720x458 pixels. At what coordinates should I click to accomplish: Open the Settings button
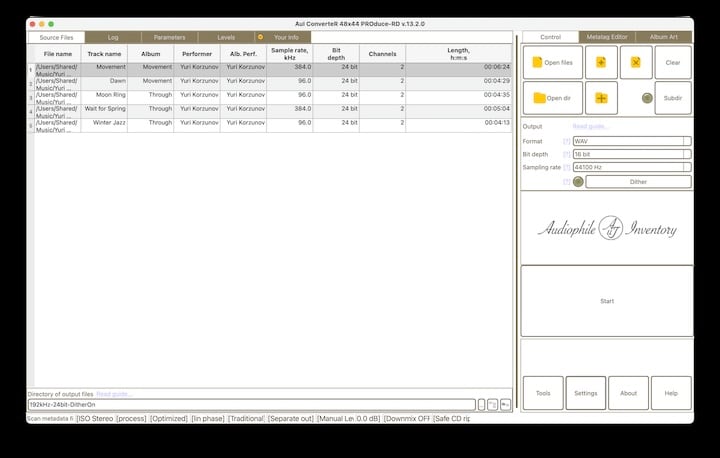[586, 393]
